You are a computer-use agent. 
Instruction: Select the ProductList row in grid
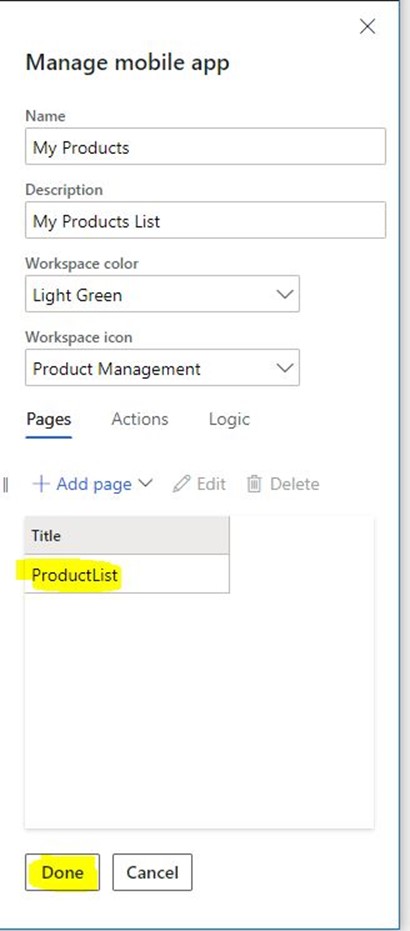pyautogui.click(x=127, y=574)
